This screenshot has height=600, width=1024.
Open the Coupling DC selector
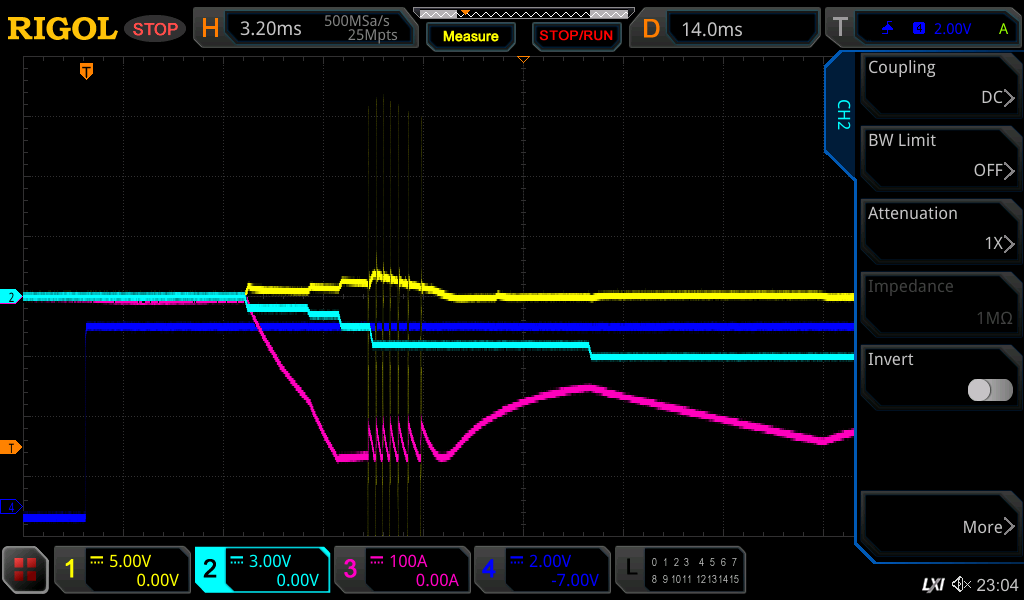click(940, 83)
